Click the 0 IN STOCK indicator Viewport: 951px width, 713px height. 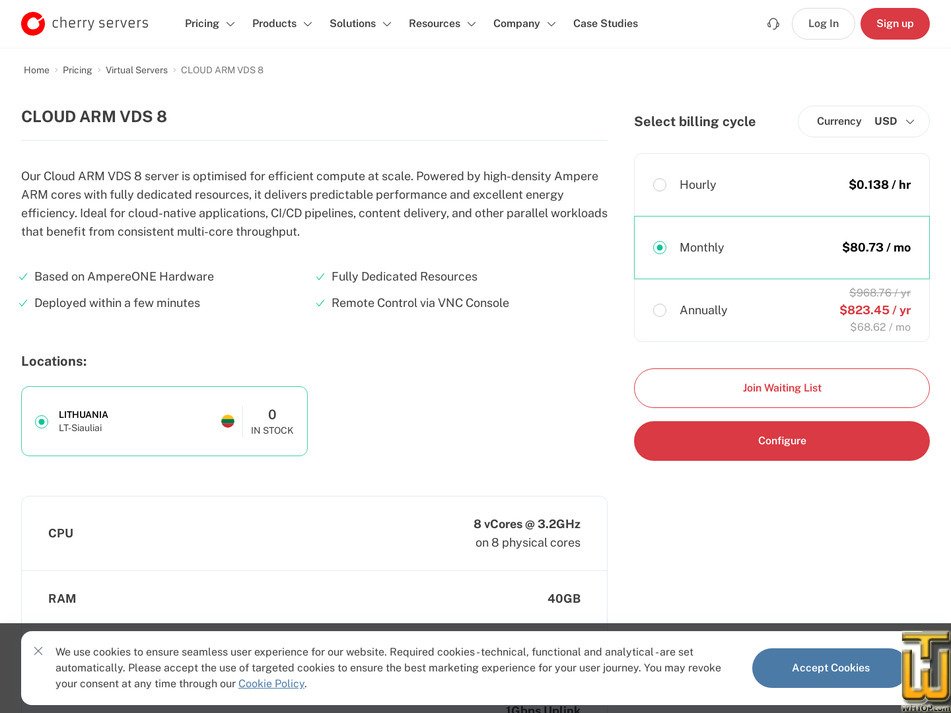(272, 421)
